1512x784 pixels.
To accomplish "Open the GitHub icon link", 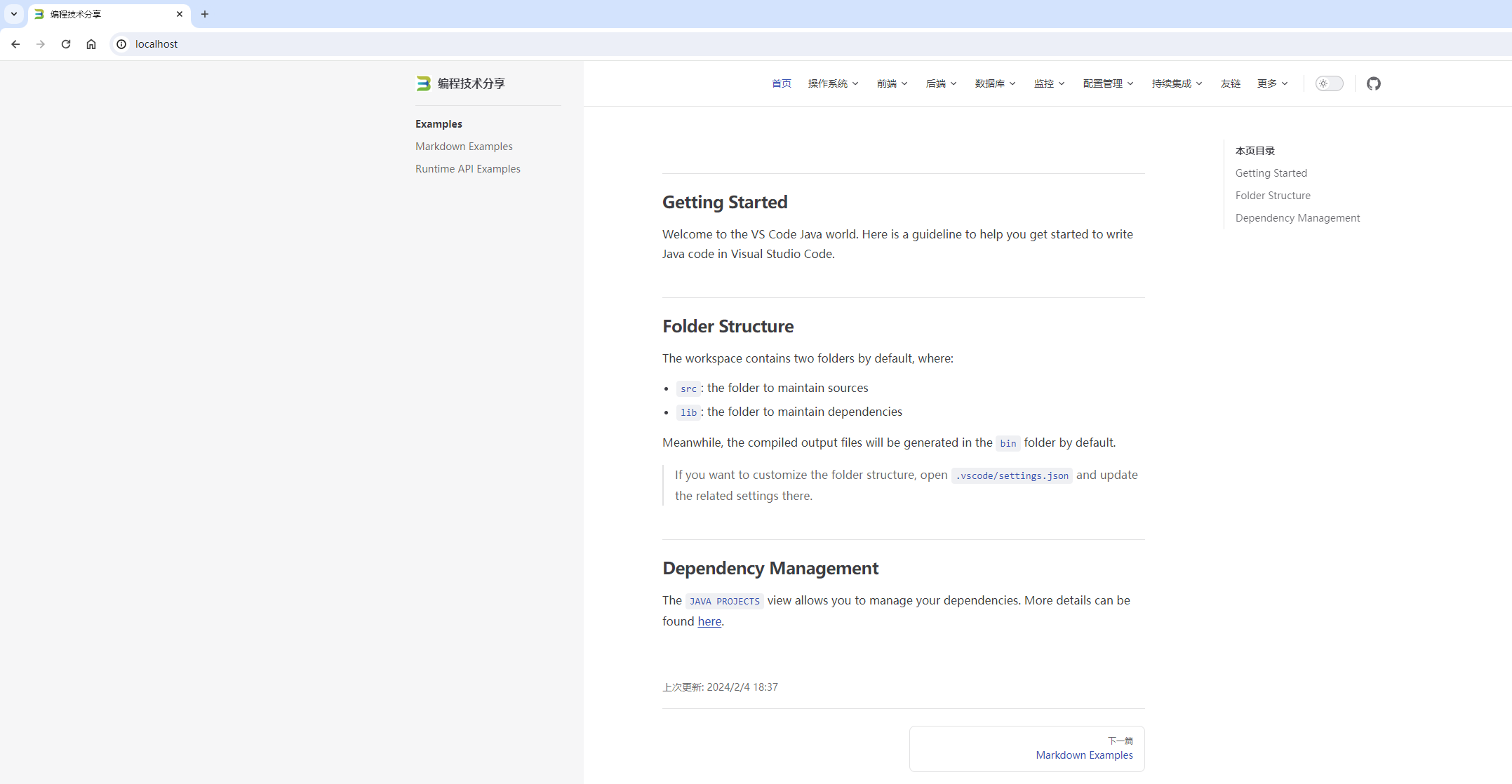I will [1373, 83].
